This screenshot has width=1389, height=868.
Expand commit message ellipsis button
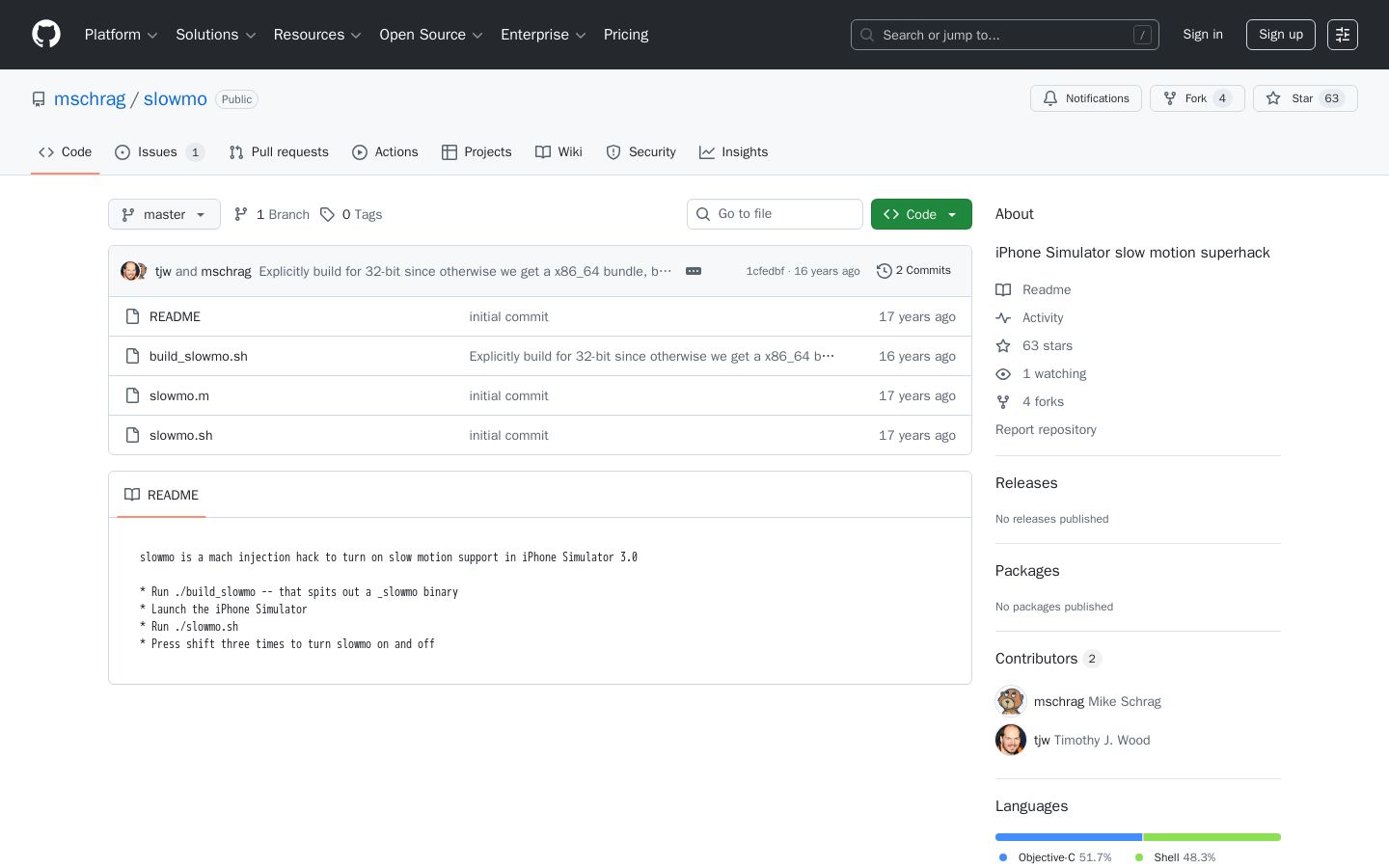coord(694,271)
